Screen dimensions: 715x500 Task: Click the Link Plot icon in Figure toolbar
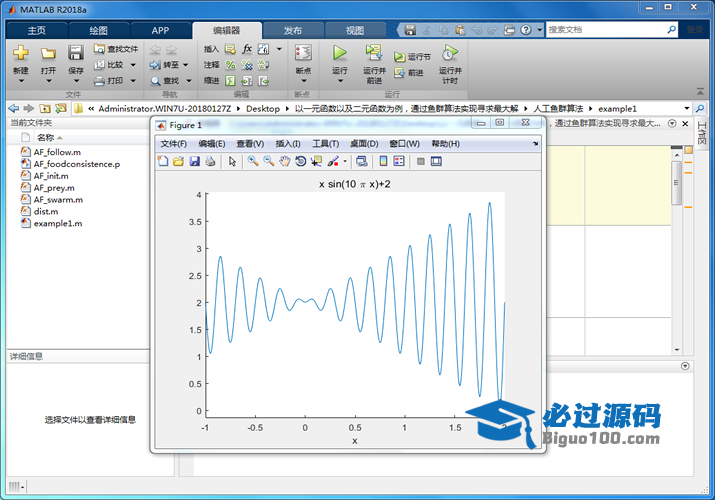[x=361, y=161]
